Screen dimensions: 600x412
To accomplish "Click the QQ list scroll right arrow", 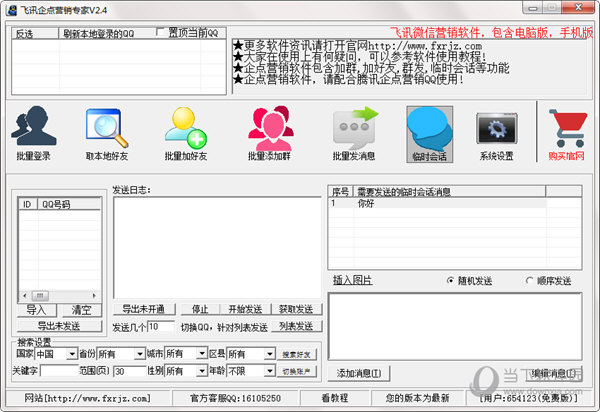I will coord(94,296).
